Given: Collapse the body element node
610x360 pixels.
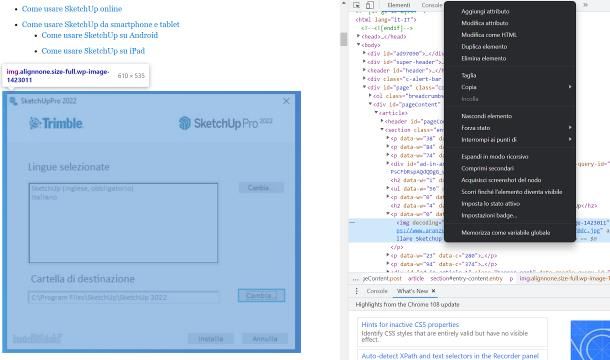Looking at the screenshot, I should [358, 45].
